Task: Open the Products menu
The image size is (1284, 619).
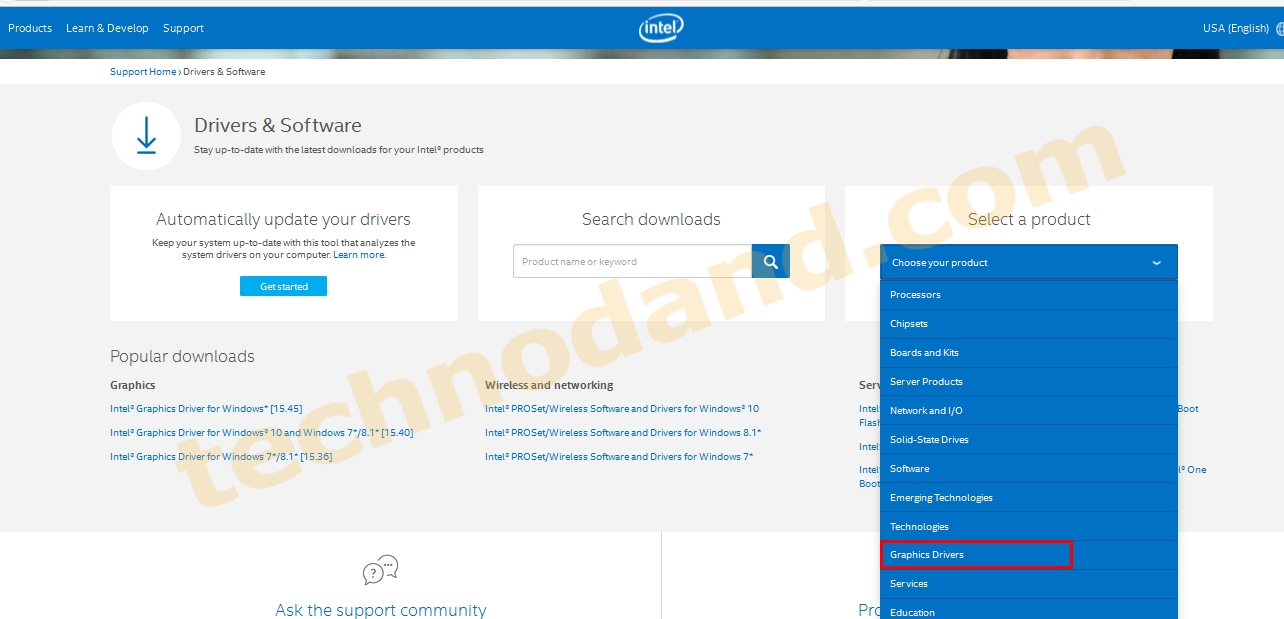Action: click(30, 28)
